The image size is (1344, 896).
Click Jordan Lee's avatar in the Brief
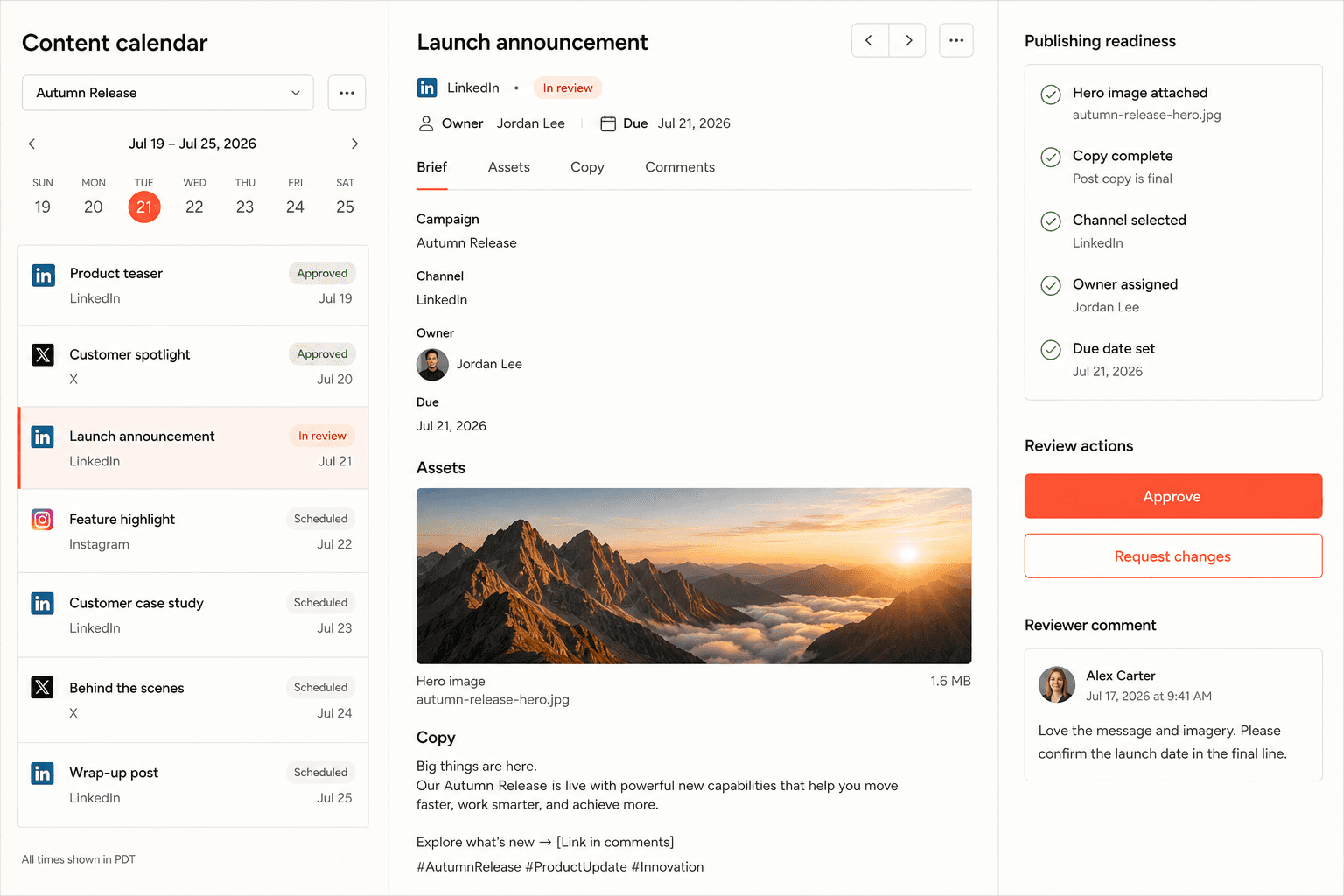432,365
